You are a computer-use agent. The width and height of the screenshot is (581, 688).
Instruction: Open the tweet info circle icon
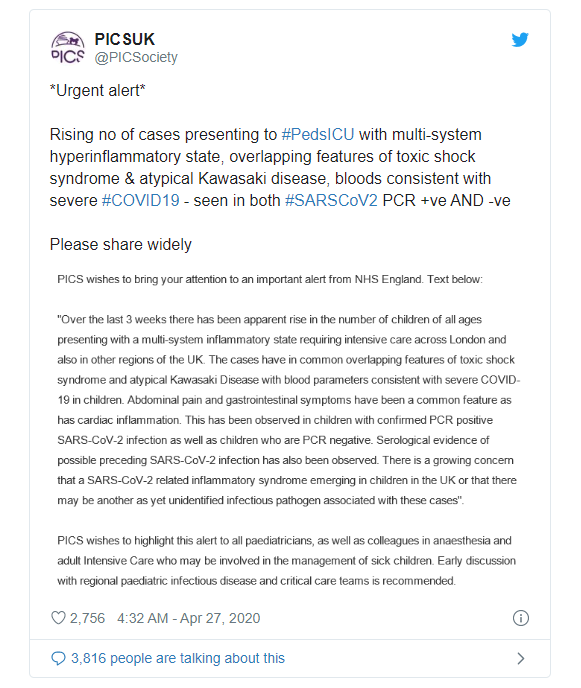521,618
